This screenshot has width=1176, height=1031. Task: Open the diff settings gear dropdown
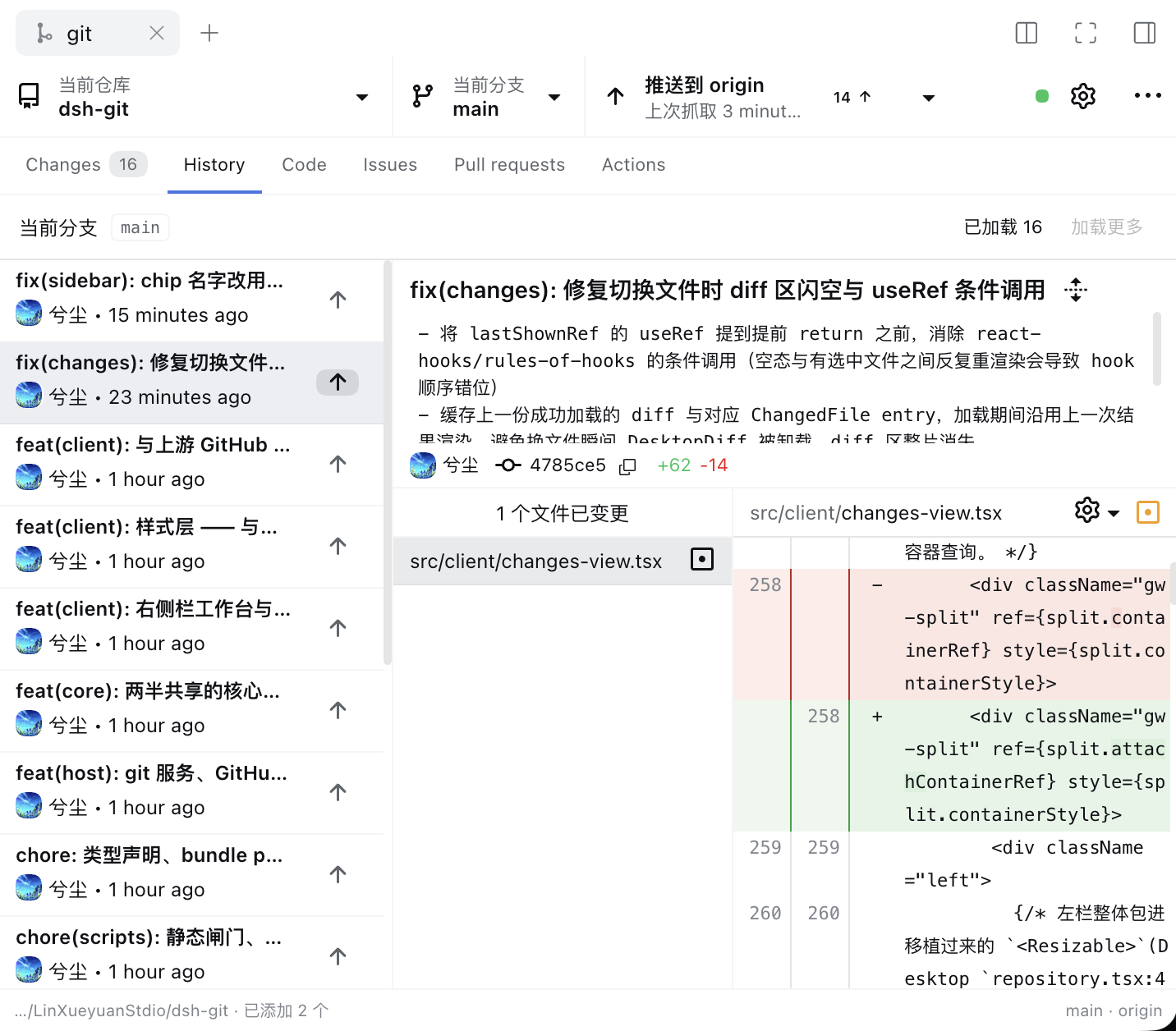click(1096, 511)
